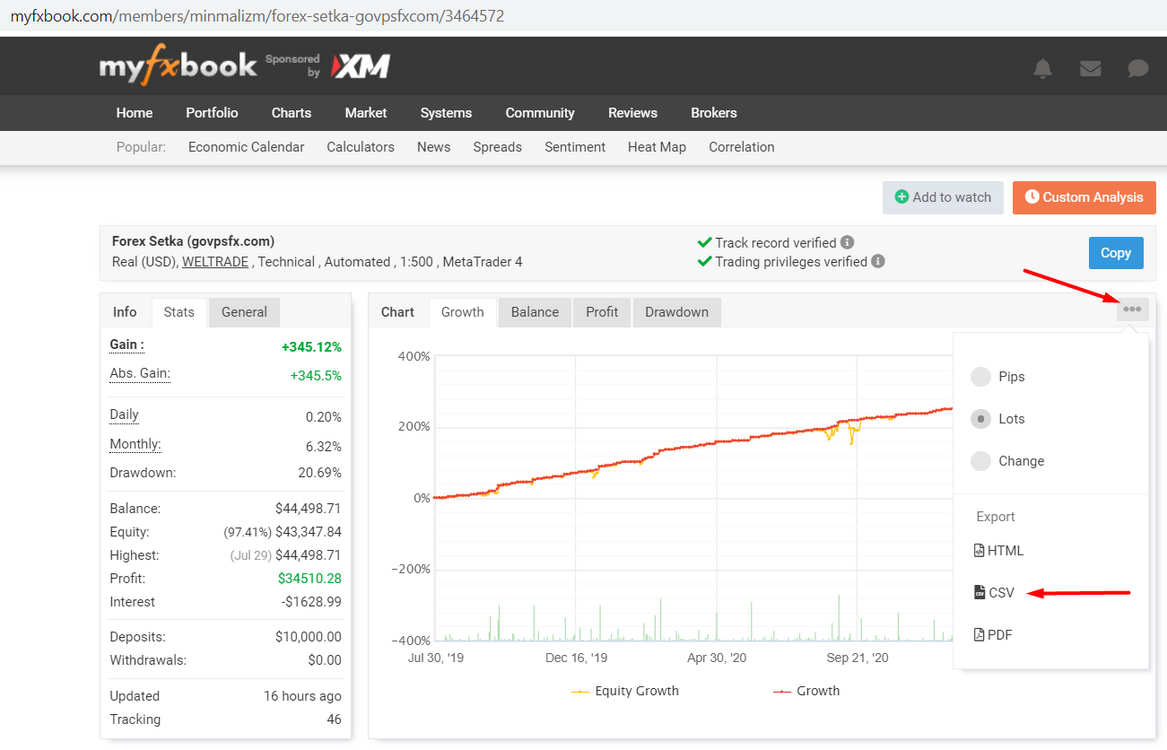The height and width of the screenshot is (750, 1167).
Task: Click the +345.12% gain value
Action: pos(311,347)
